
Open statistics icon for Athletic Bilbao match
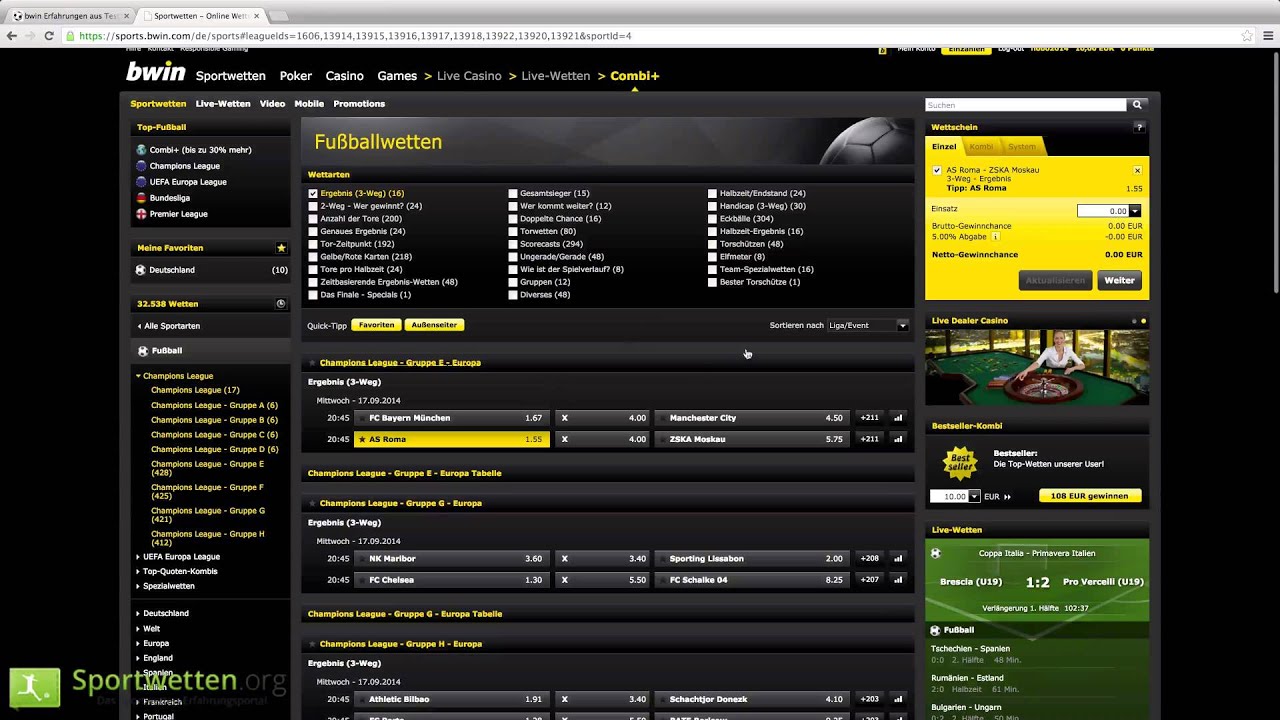click(x=898, y=699)
